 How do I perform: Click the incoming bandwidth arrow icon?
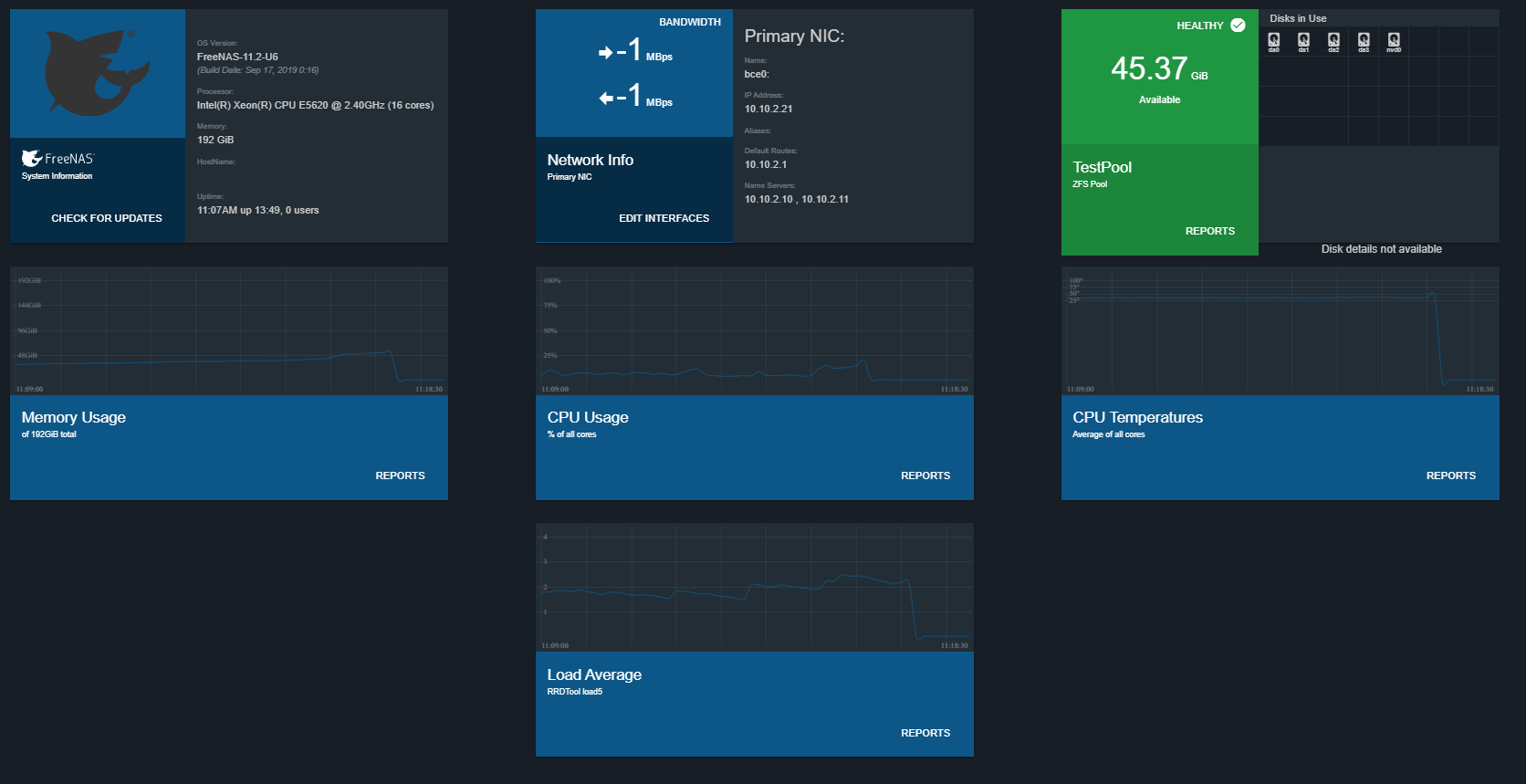tap(606, 53)
